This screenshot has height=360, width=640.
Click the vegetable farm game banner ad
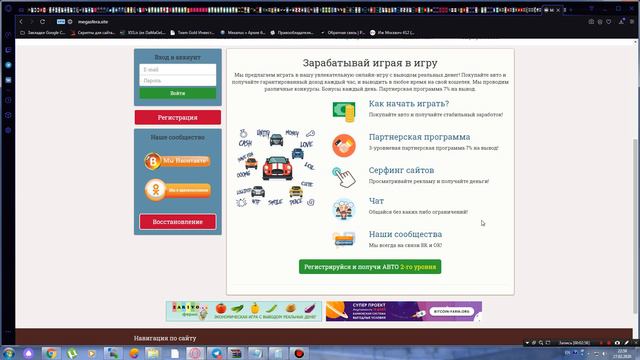244,311
